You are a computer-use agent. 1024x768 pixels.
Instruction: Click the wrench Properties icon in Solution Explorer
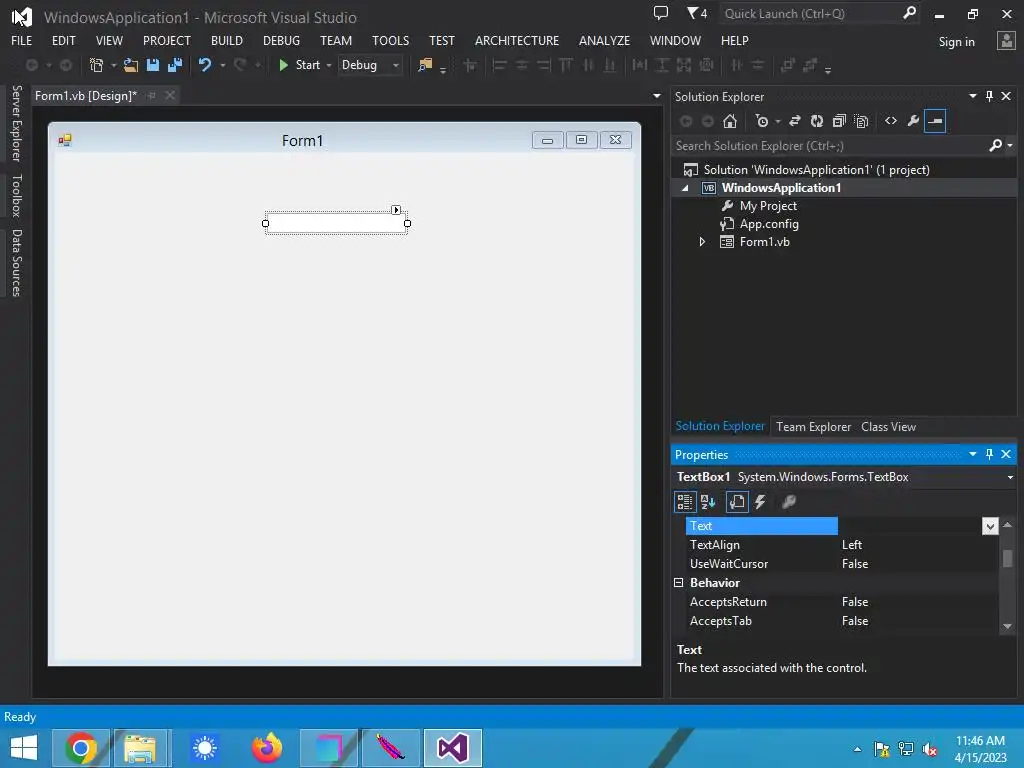click(x=913, y=121)
